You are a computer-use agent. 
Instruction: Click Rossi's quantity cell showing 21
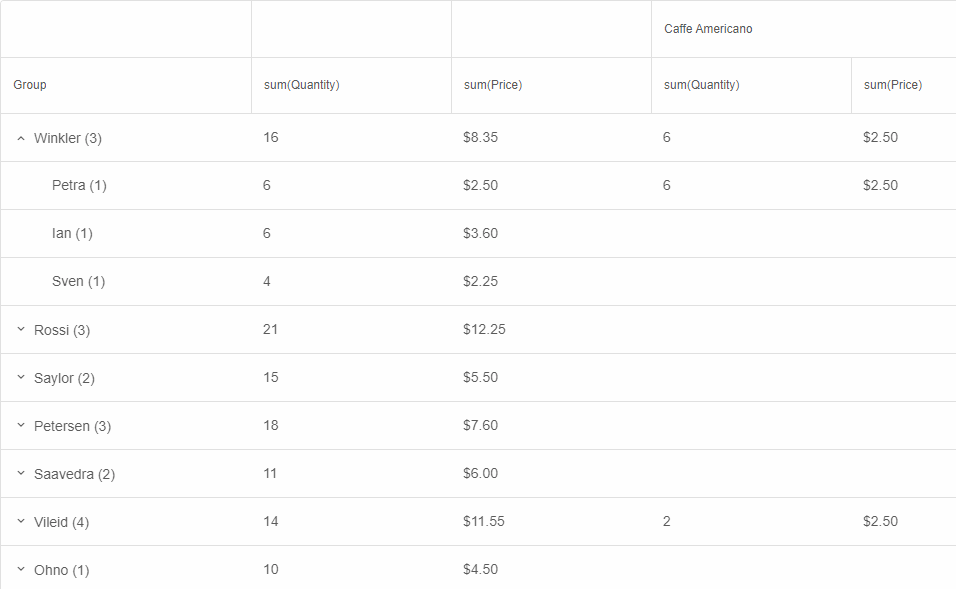[271, 329]
